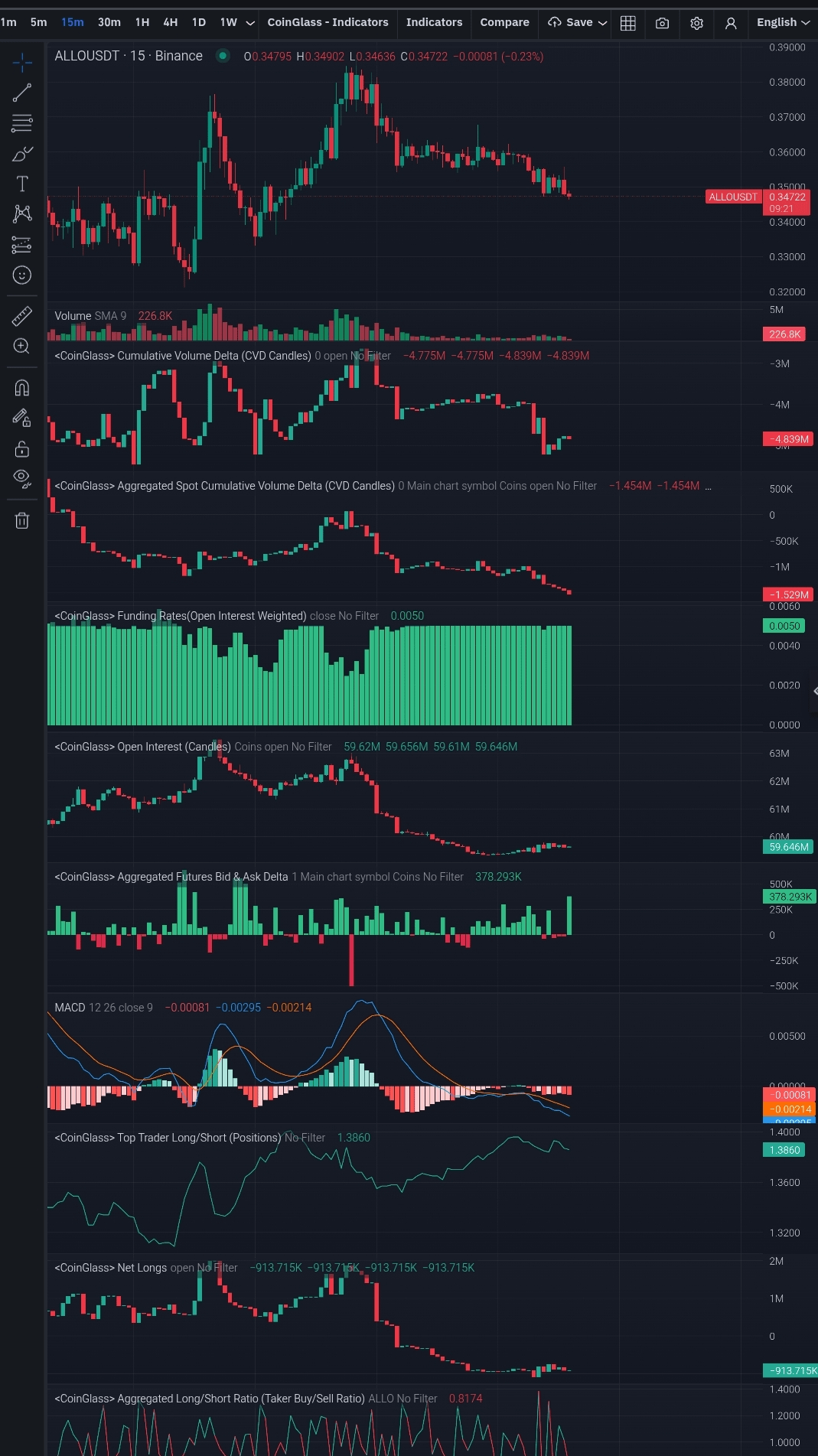Select the 15m timeframe

[73, 22]
